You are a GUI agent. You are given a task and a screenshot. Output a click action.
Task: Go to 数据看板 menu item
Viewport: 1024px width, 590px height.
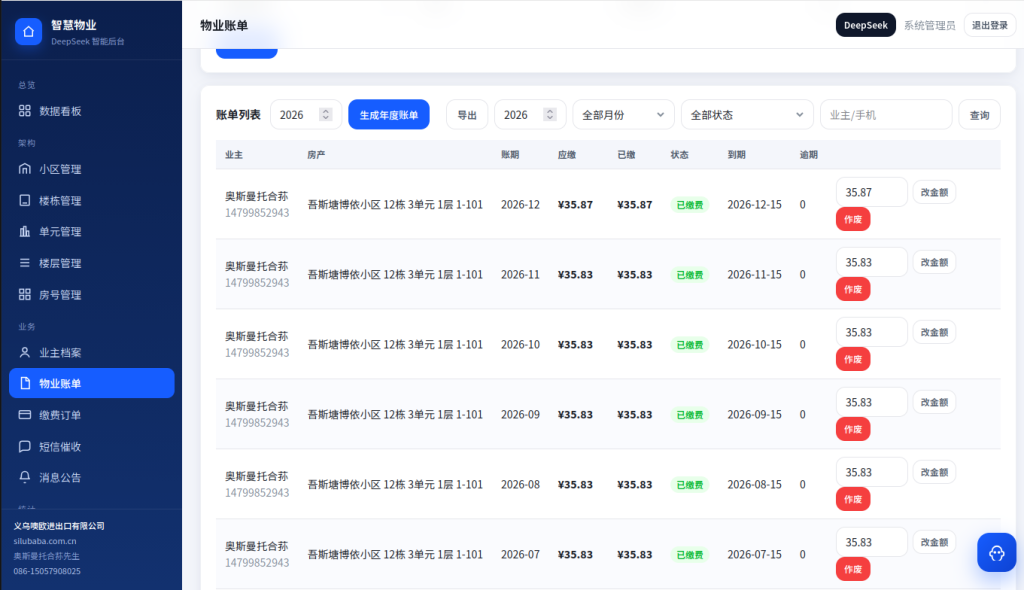pyautogui.click(x=91, y=111)
